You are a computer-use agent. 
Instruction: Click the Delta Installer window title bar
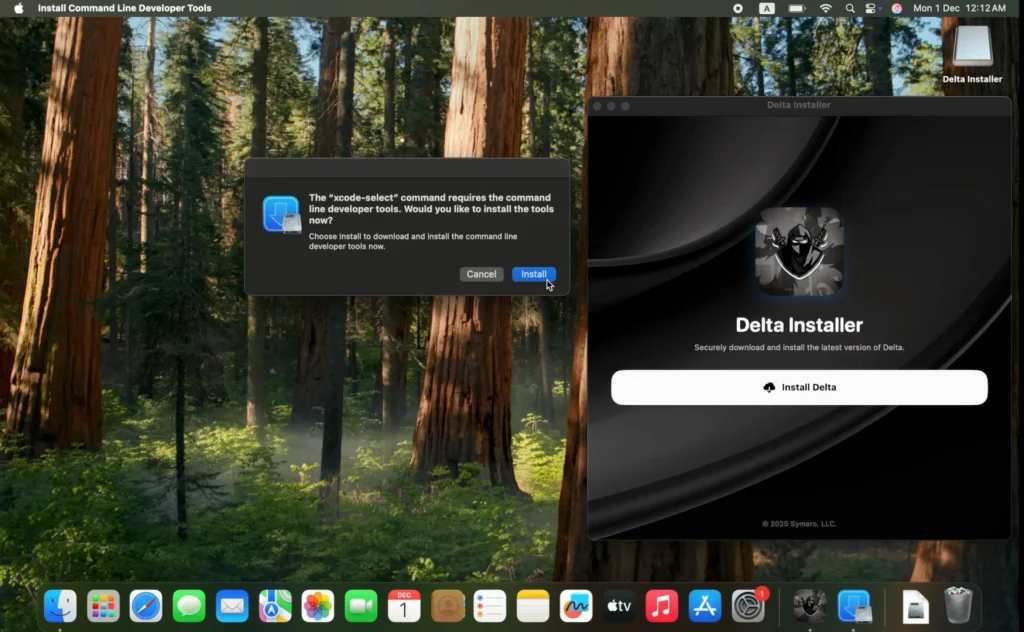(x=799, y=105)
